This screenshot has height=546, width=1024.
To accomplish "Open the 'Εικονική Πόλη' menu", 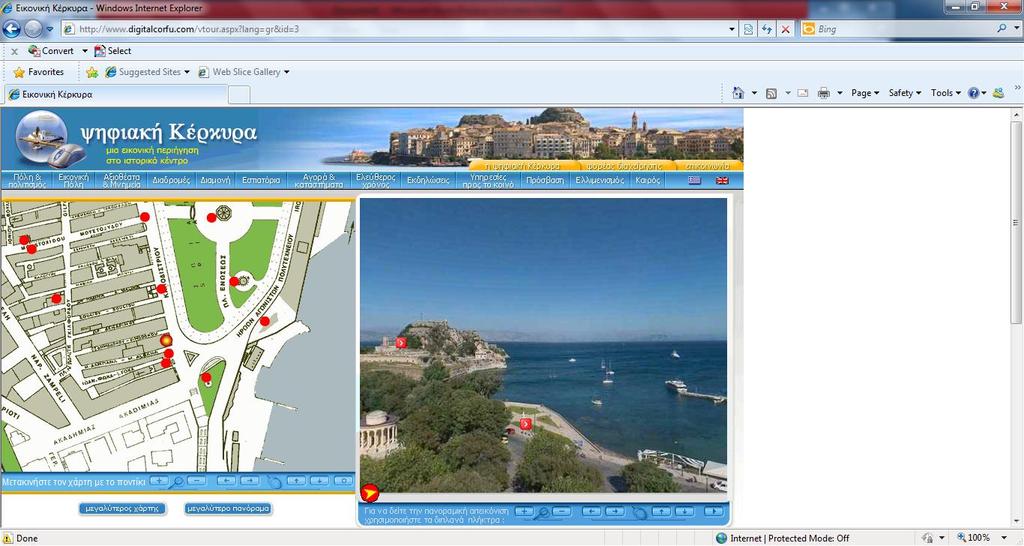I will coord(73,180).
